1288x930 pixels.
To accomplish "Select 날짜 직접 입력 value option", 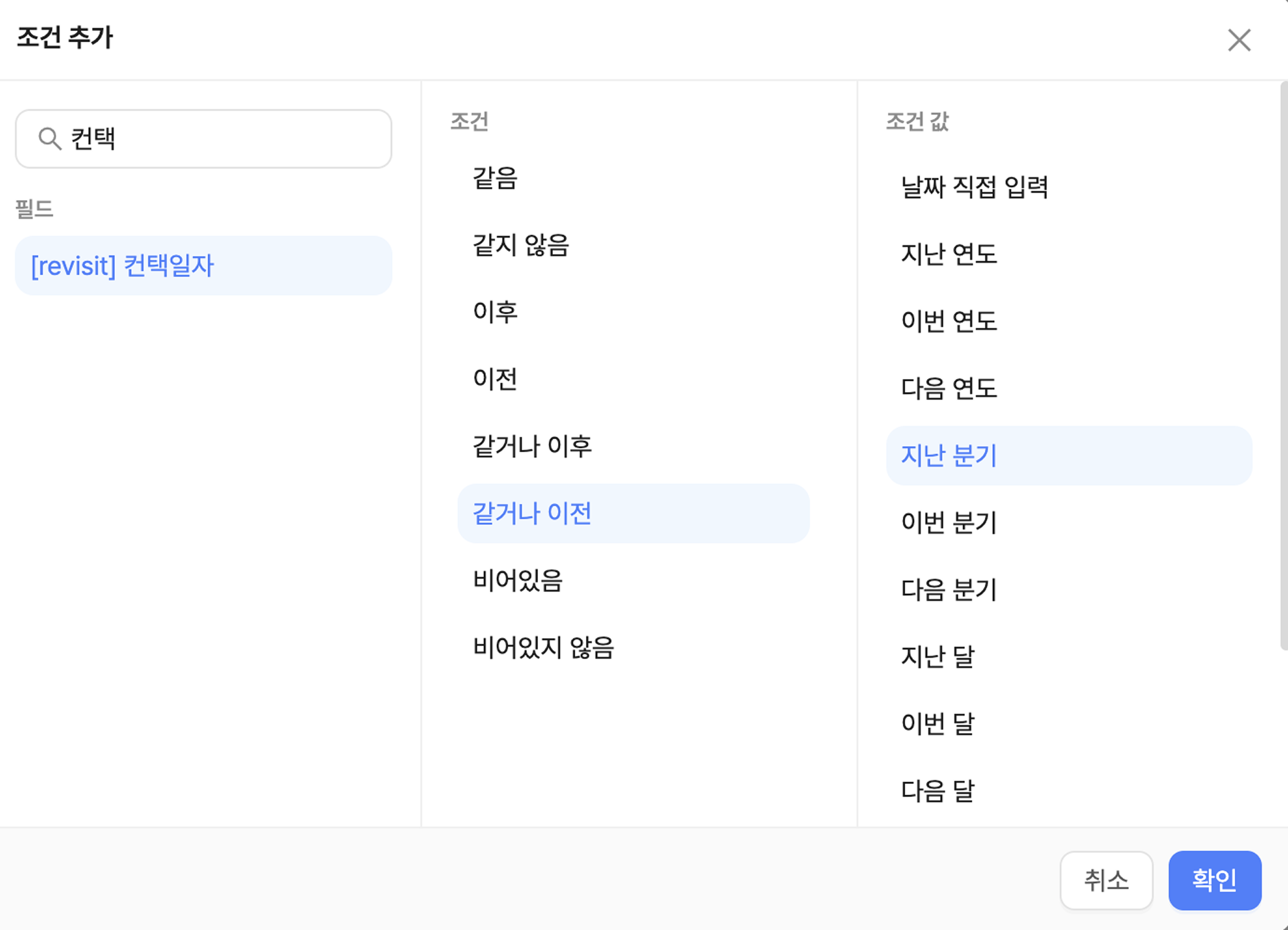I will (974, 187).
